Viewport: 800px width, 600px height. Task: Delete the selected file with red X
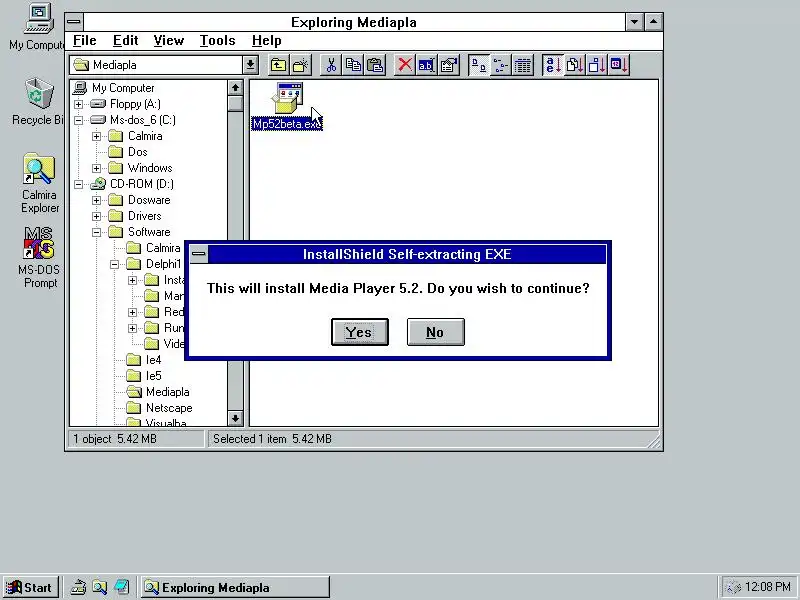pyautogui.click(x=405, y=65)
